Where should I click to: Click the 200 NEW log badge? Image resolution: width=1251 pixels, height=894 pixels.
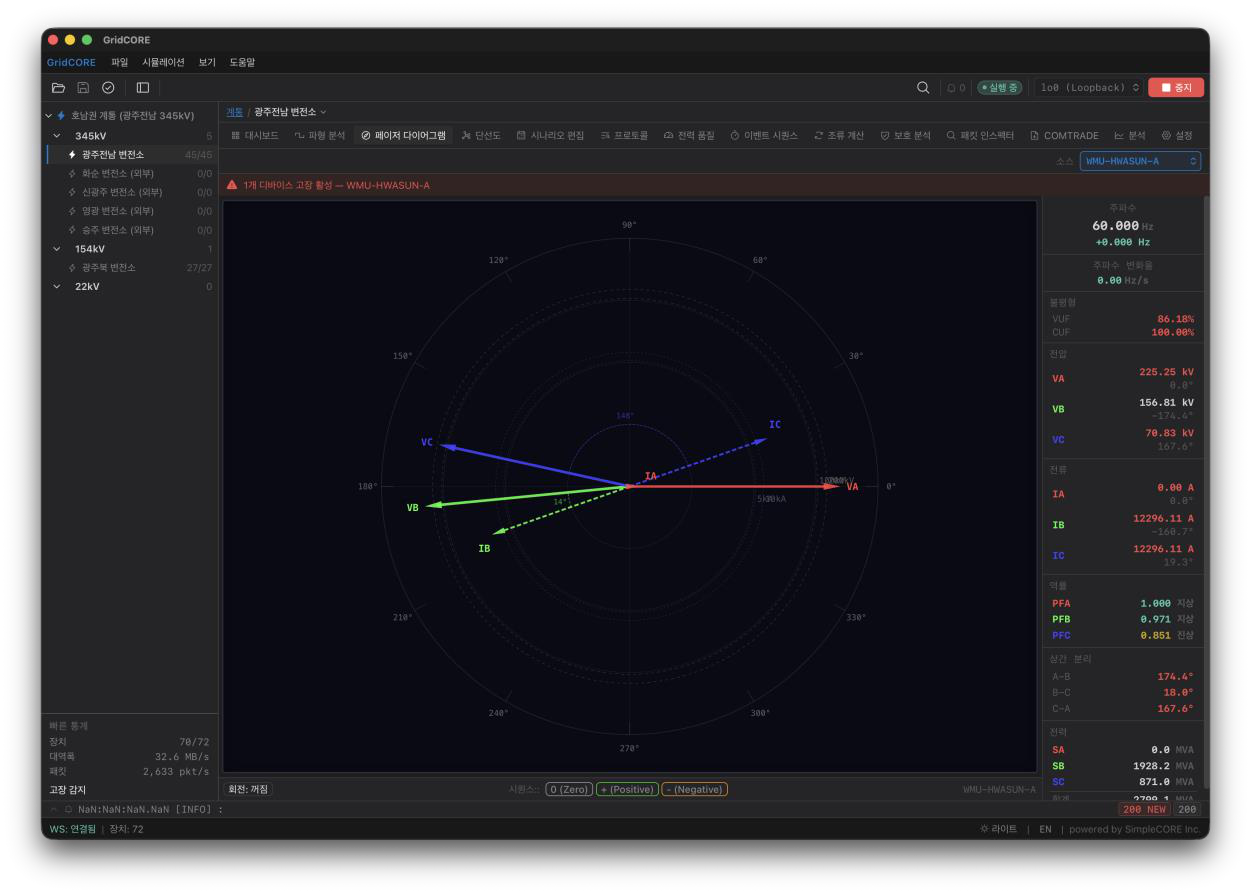(1145, 809)
